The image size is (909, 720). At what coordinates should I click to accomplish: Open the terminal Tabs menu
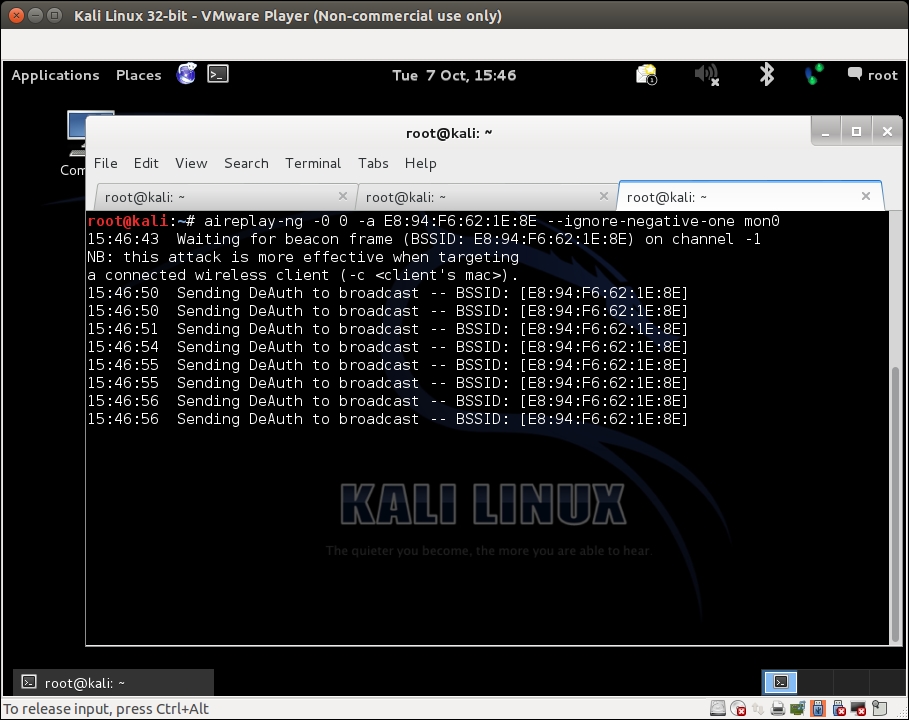coord(373,163)
